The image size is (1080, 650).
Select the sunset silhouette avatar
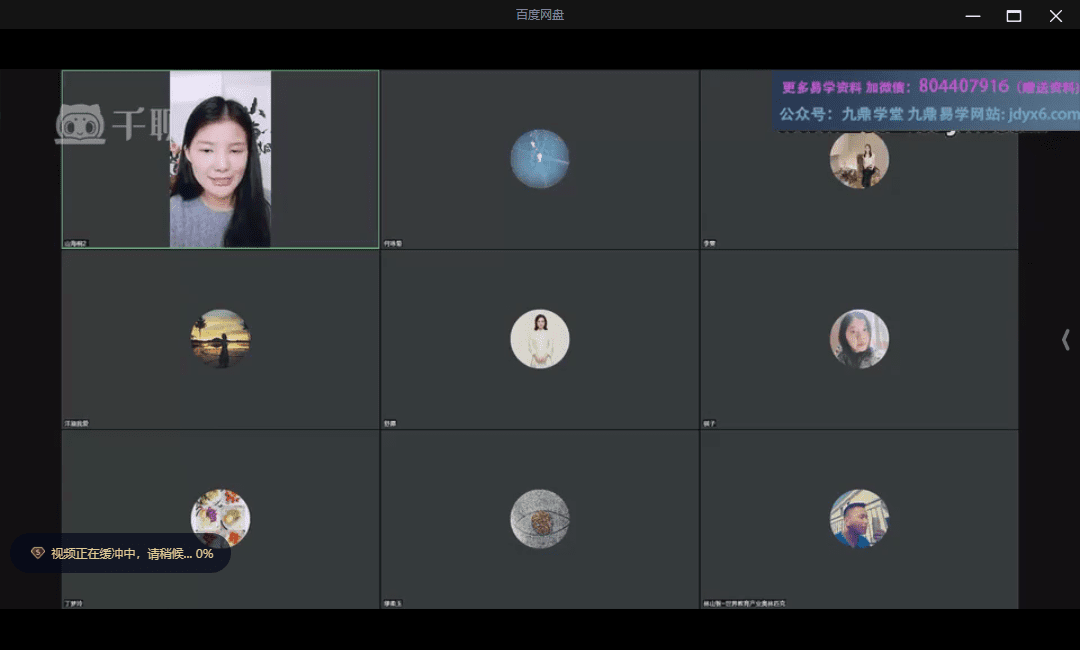220,339
